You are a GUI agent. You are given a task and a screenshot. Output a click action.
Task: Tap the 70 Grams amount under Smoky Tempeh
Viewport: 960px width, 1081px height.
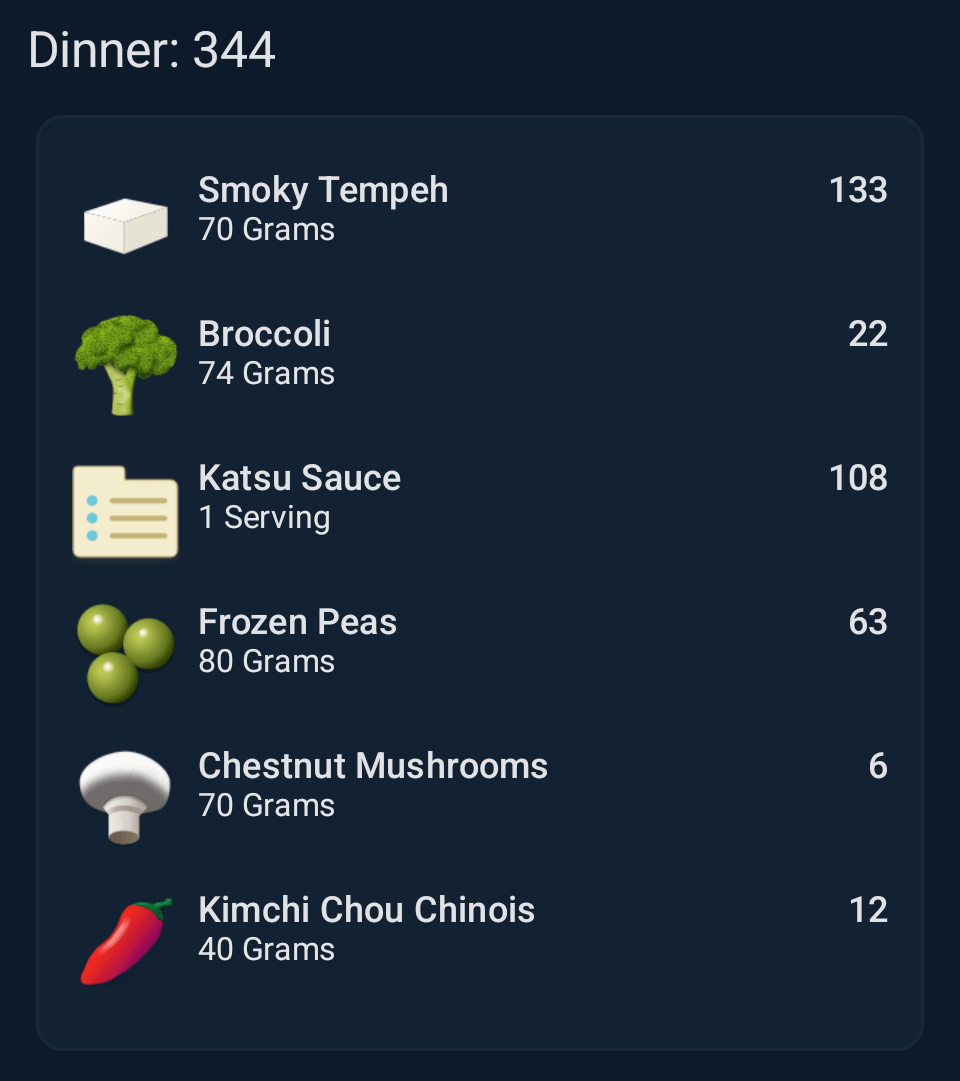click(x=266, y=230)
